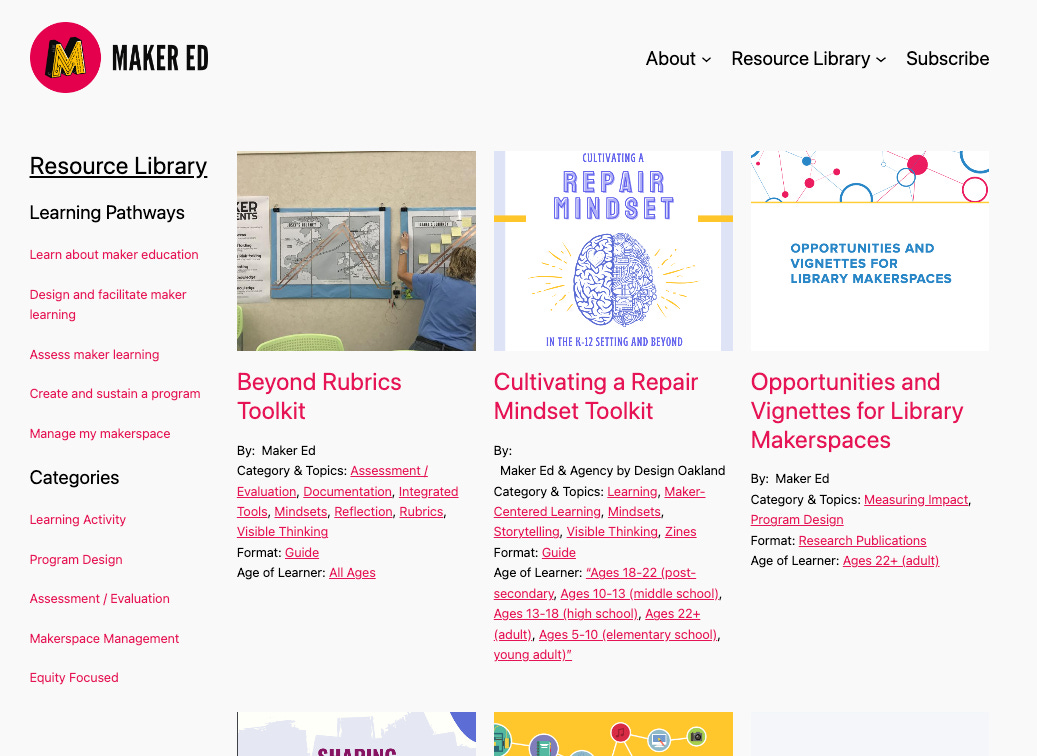The image size is (1037, 756).
Task: Filter by Visible Thinking under Repair Mindset
Action: [x=612, y=532]
